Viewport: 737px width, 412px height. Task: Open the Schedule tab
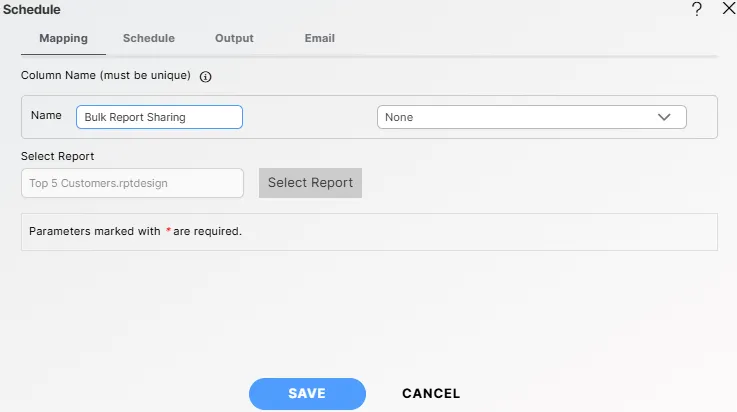pyautogui.click(x=148, y=39)
